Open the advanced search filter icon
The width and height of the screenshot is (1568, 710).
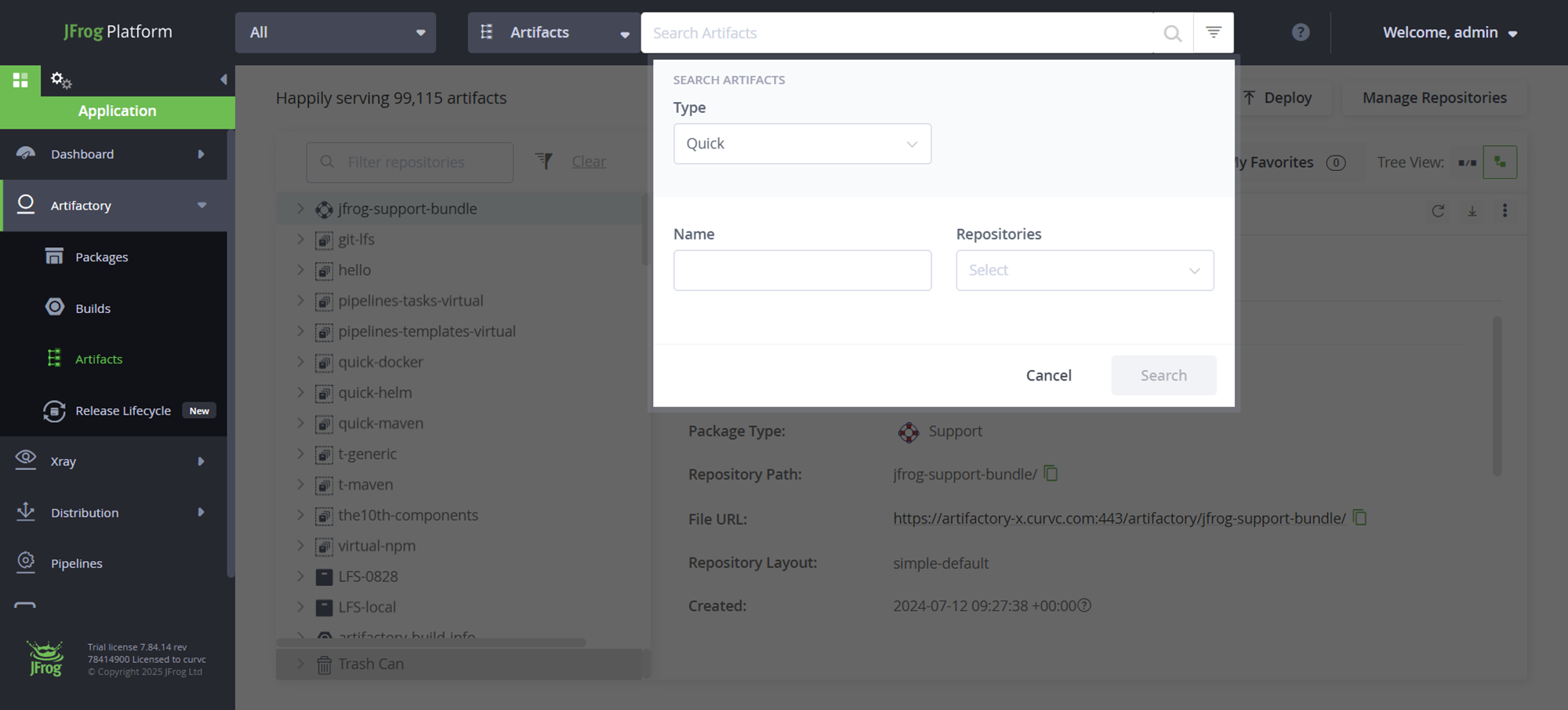pyautogui.click(x=1214, y=32)
